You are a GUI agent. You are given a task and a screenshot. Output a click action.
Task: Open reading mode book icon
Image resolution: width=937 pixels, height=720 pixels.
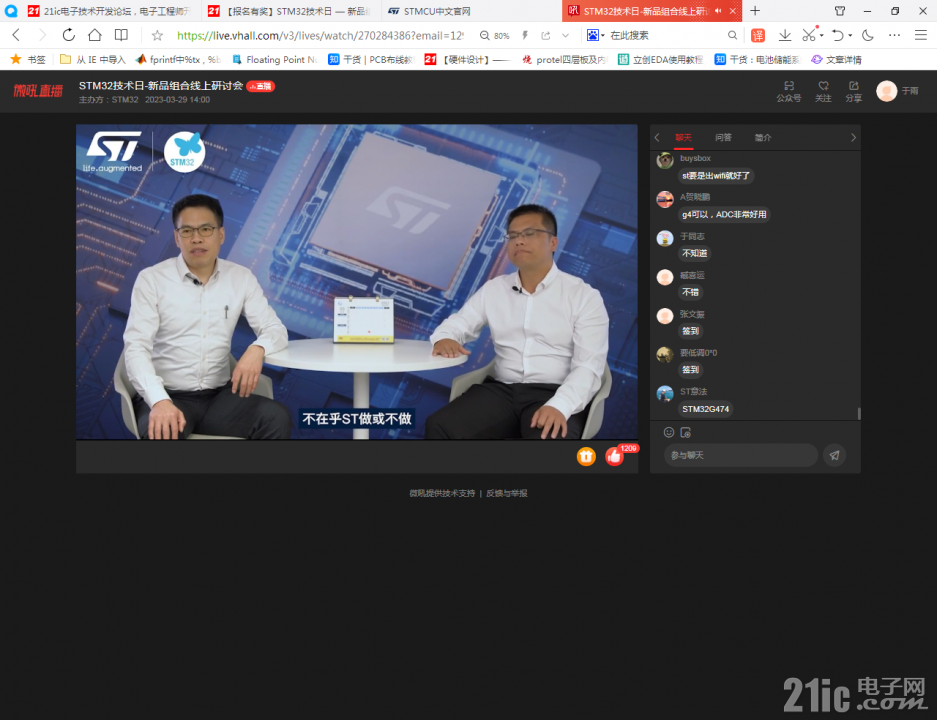click(121, 35)
